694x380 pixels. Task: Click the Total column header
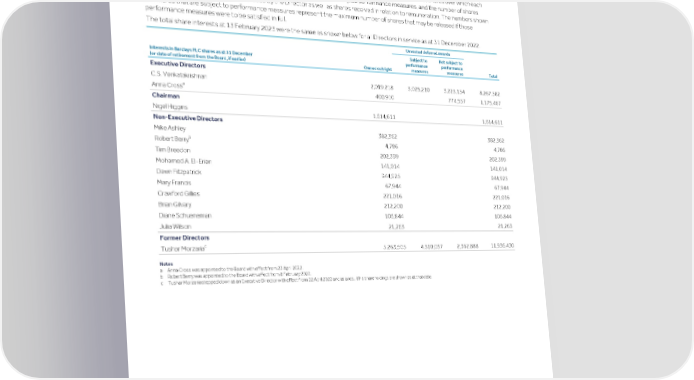click(493, 76)
